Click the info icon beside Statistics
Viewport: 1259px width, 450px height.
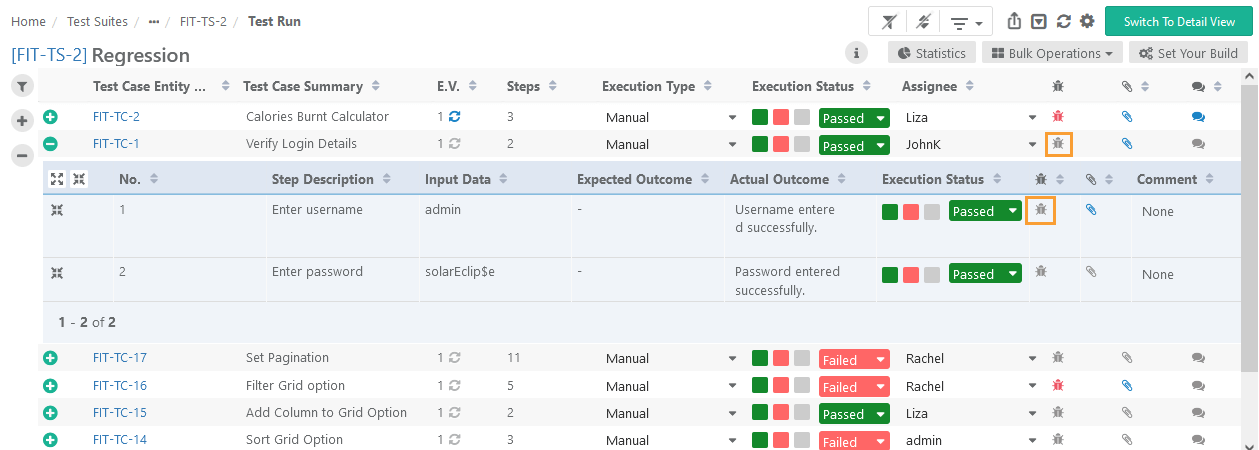point(856,53)
